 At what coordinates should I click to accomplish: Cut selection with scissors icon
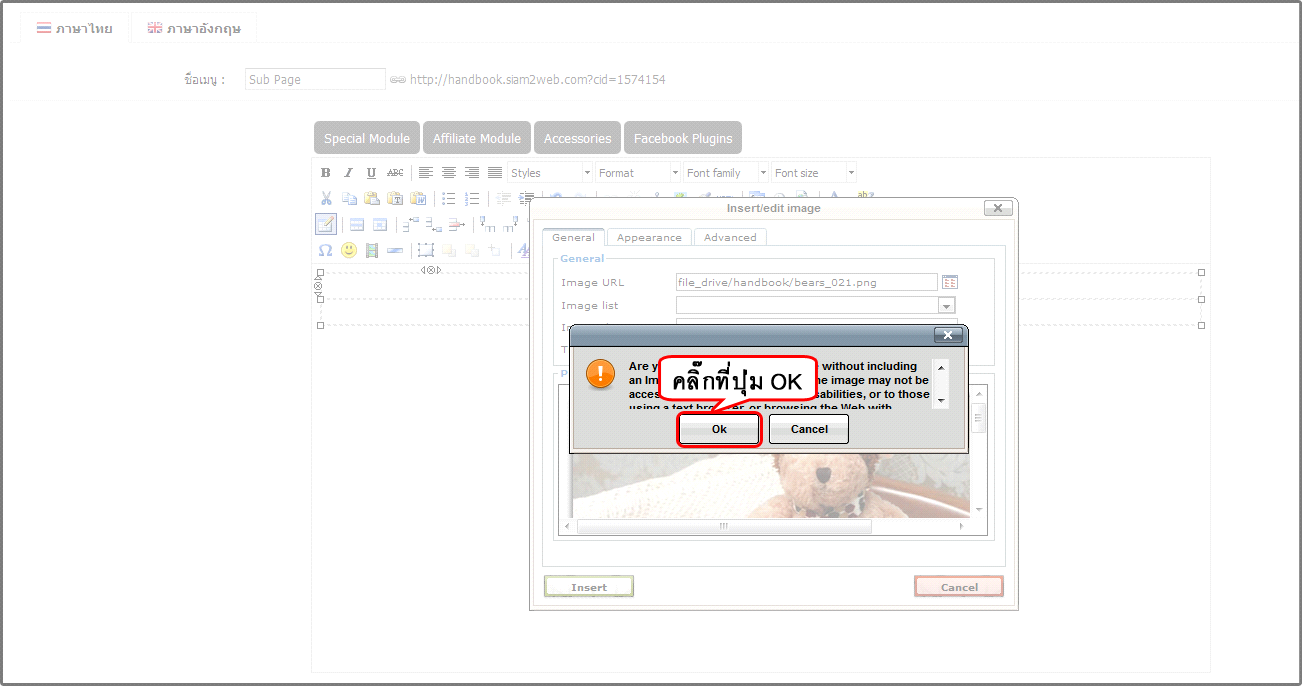point(326,199)
